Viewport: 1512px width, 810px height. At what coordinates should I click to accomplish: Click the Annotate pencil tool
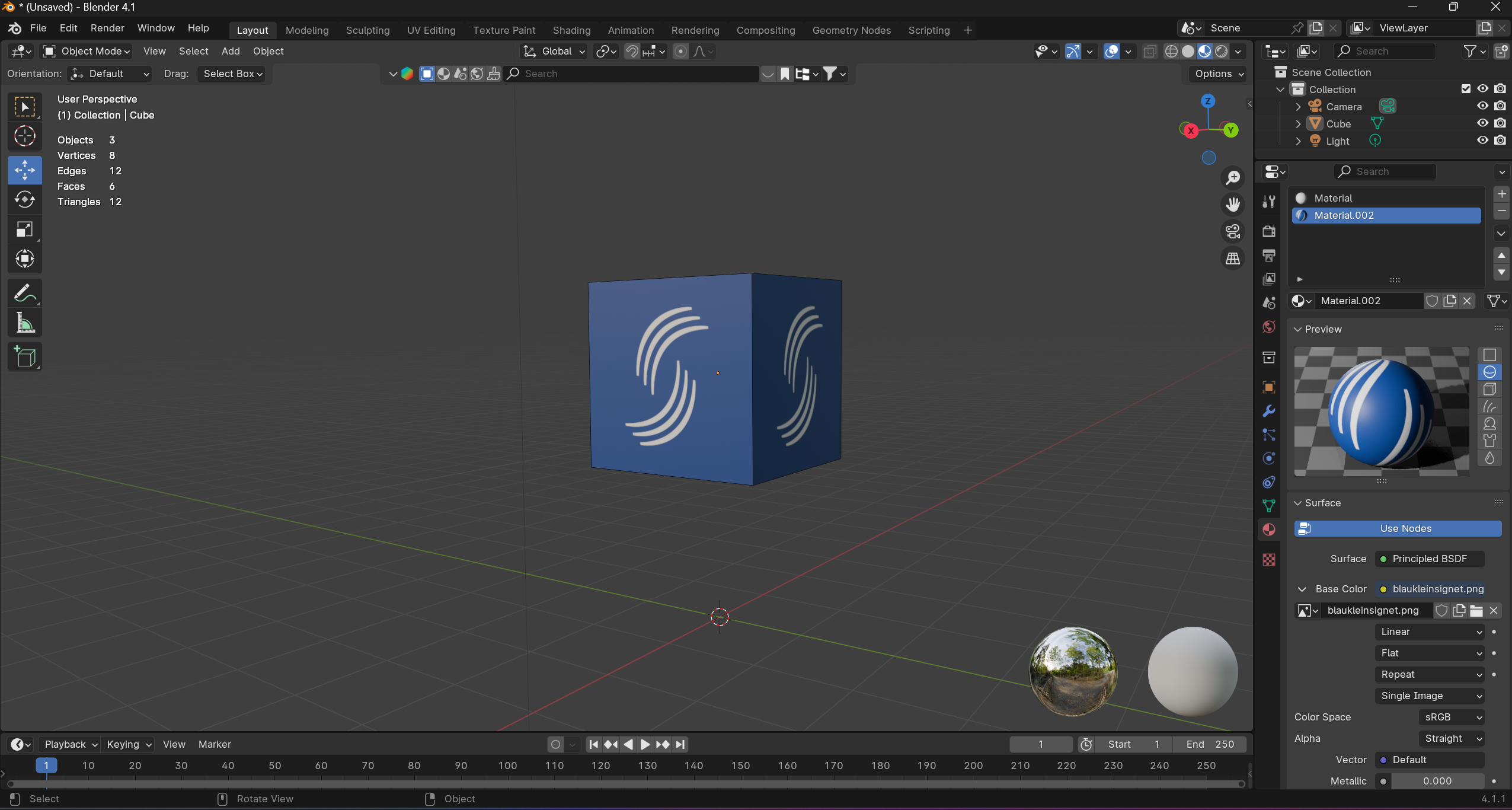click(x=24, y=293)
